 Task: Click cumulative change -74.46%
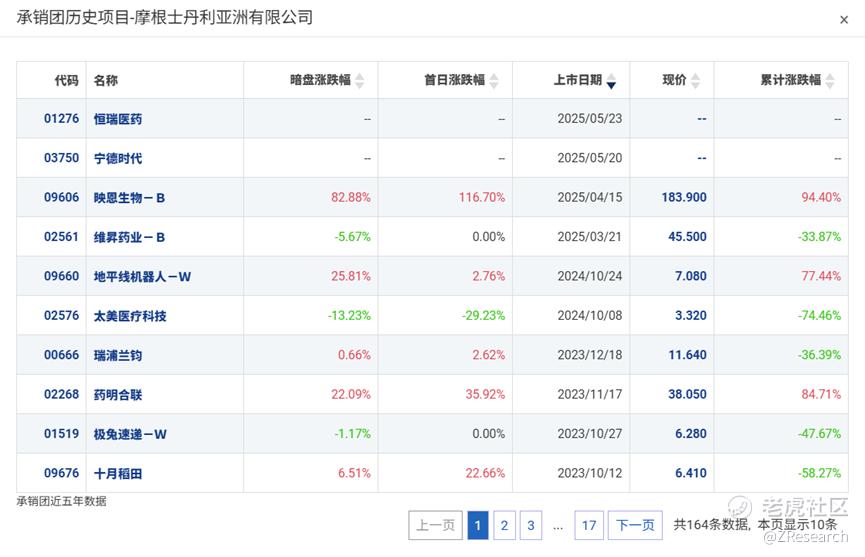coord(819,315)
